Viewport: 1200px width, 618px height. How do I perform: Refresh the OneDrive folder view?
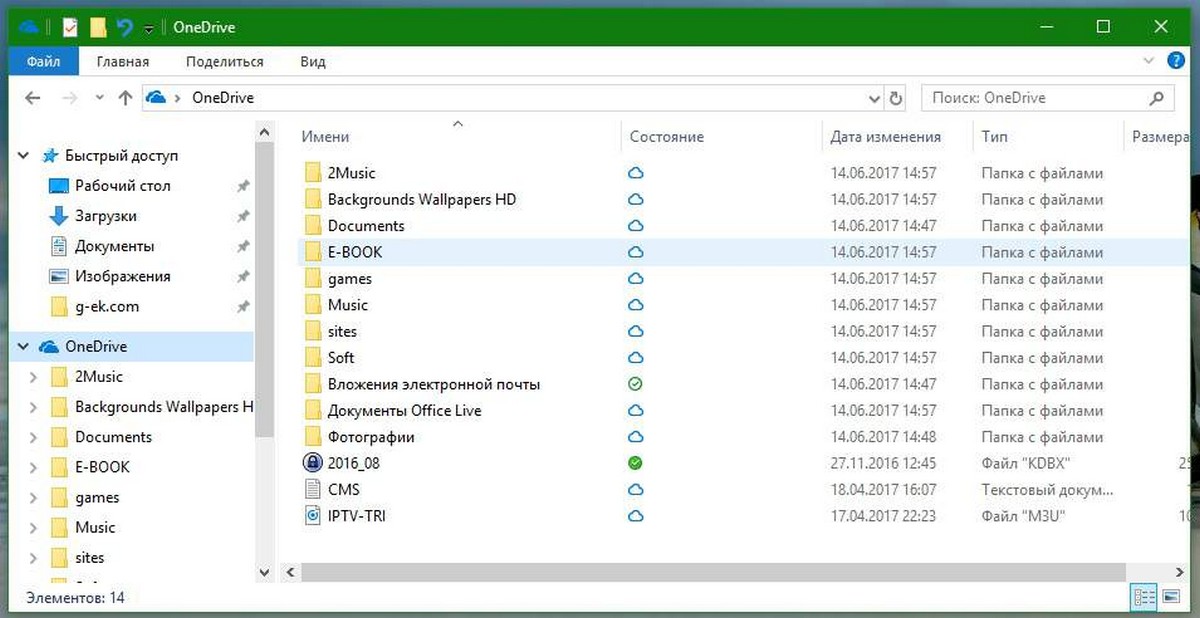pyautogui.click(x=896, y=98)
